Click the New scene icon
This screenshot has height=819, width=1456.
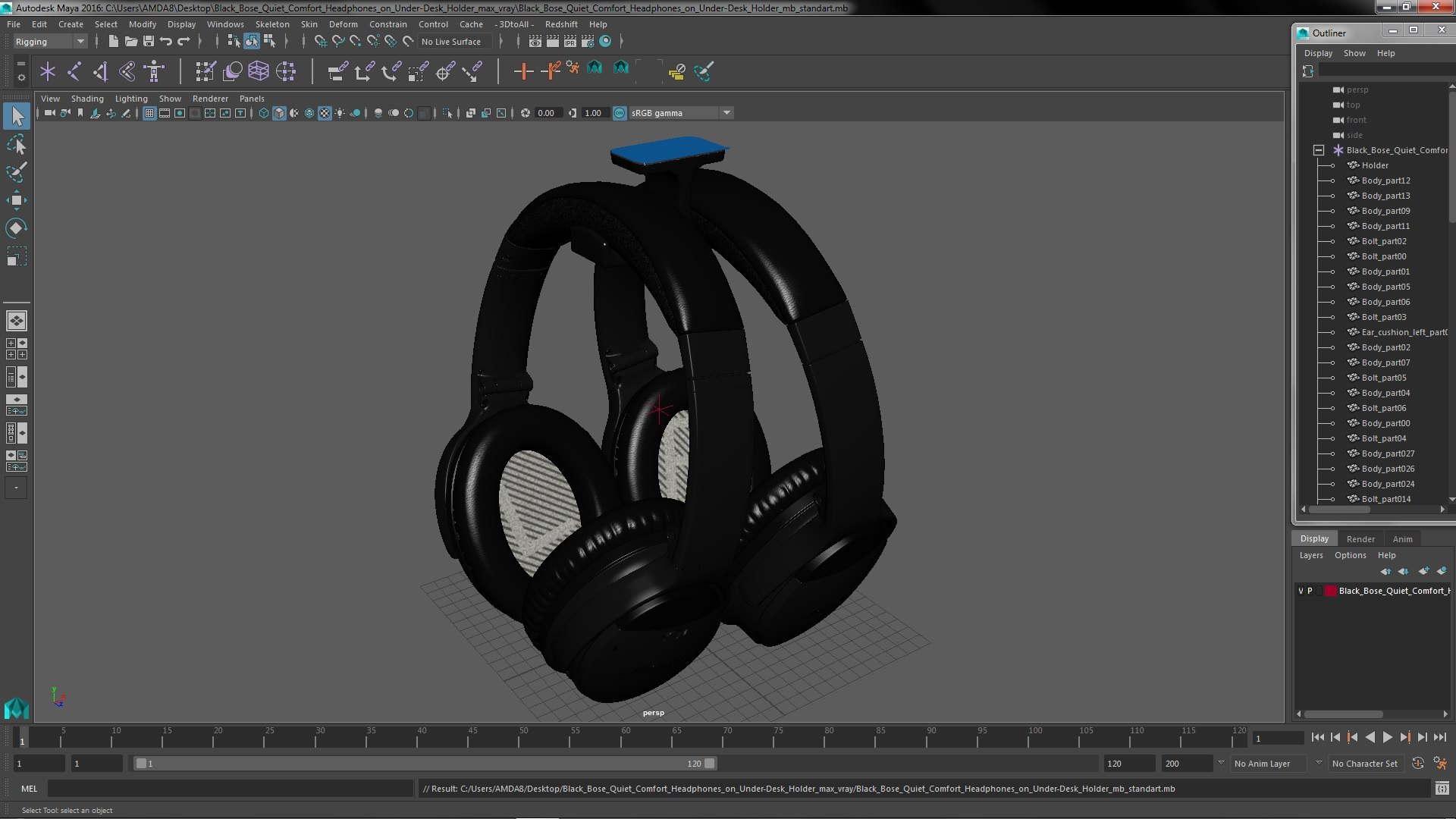tap(113, 41)
